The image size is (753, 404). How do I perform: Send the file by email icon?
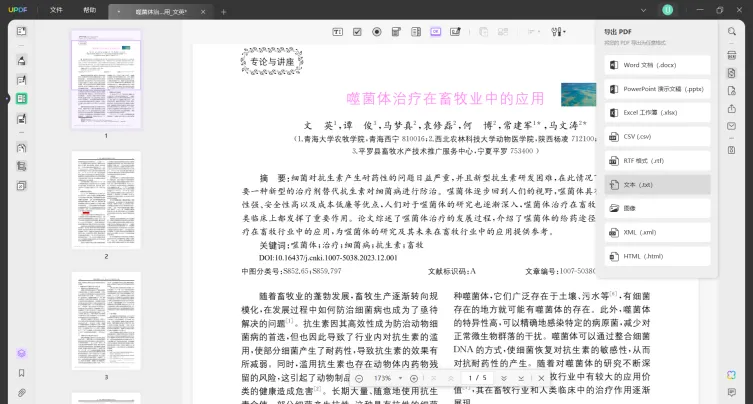point(731,126)
